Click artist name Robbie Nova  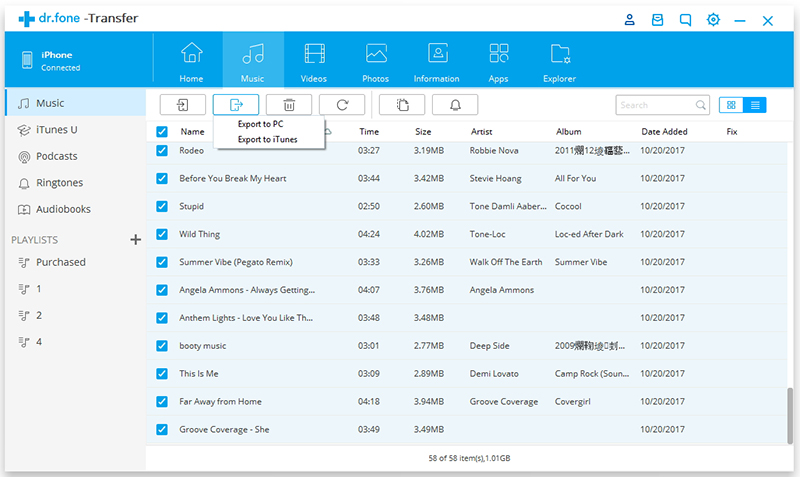click(x=494, y=150)
